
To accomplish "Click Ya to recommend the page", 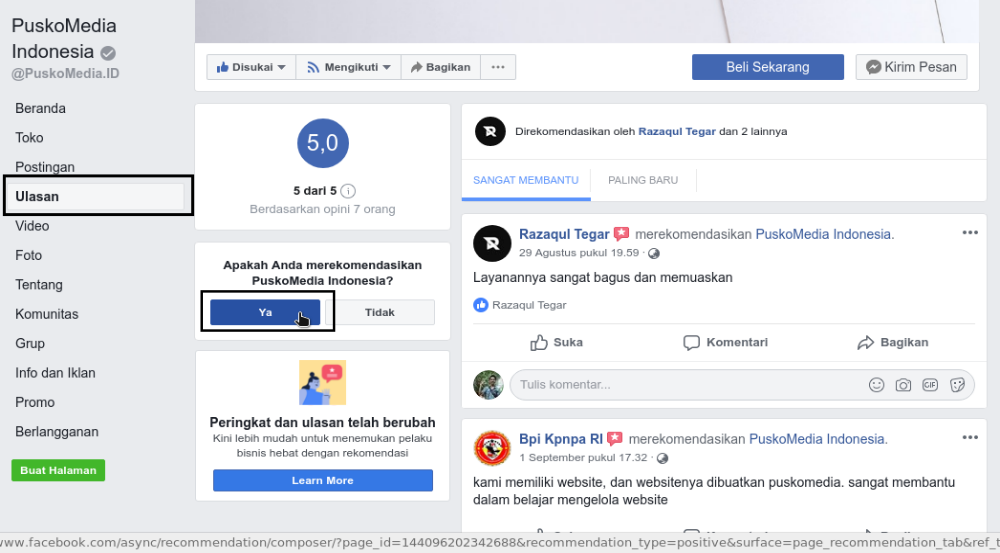I will 265,313.
